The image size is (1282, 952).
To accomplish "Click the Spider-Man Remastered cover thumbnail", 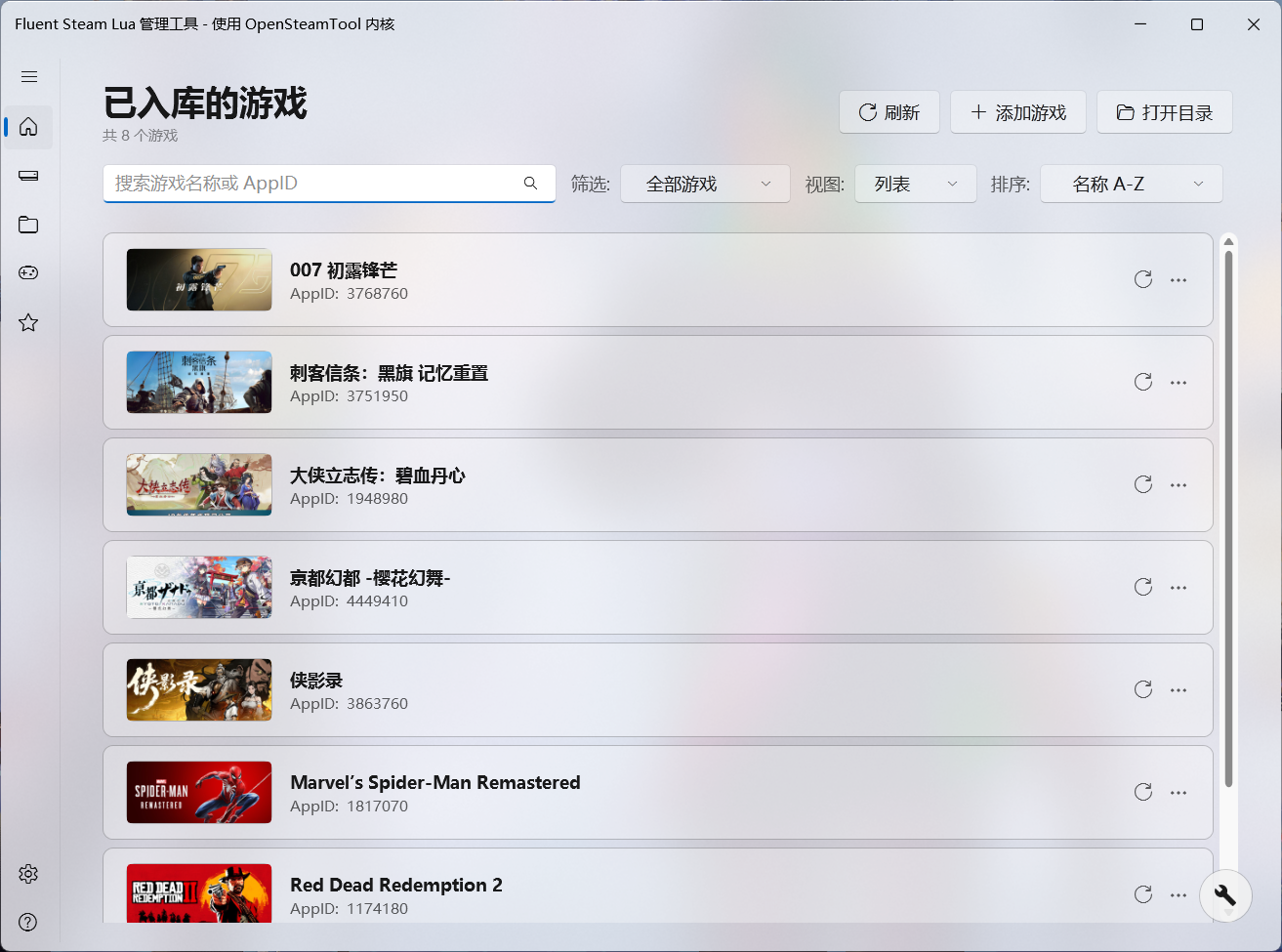I will pos(199,792).
